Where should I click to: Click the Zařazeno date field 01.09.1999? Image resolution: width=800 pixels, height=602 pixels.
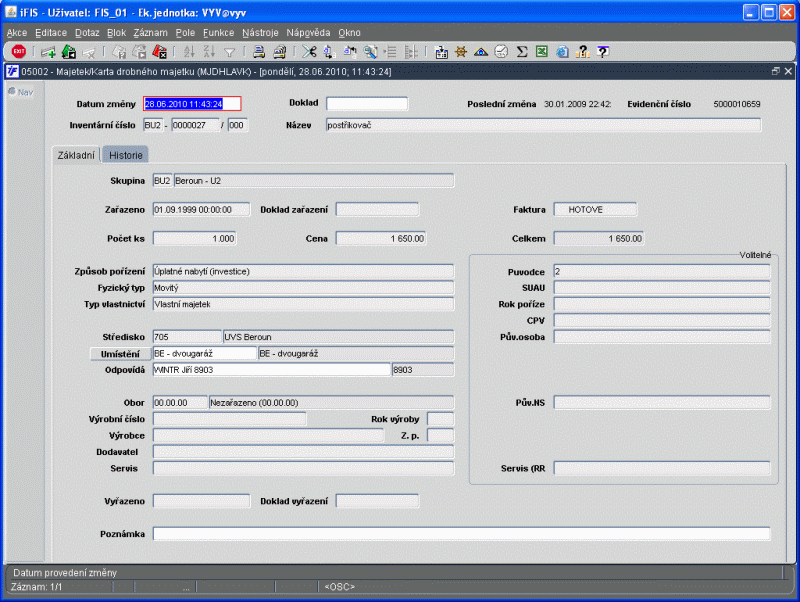(202, 210)
